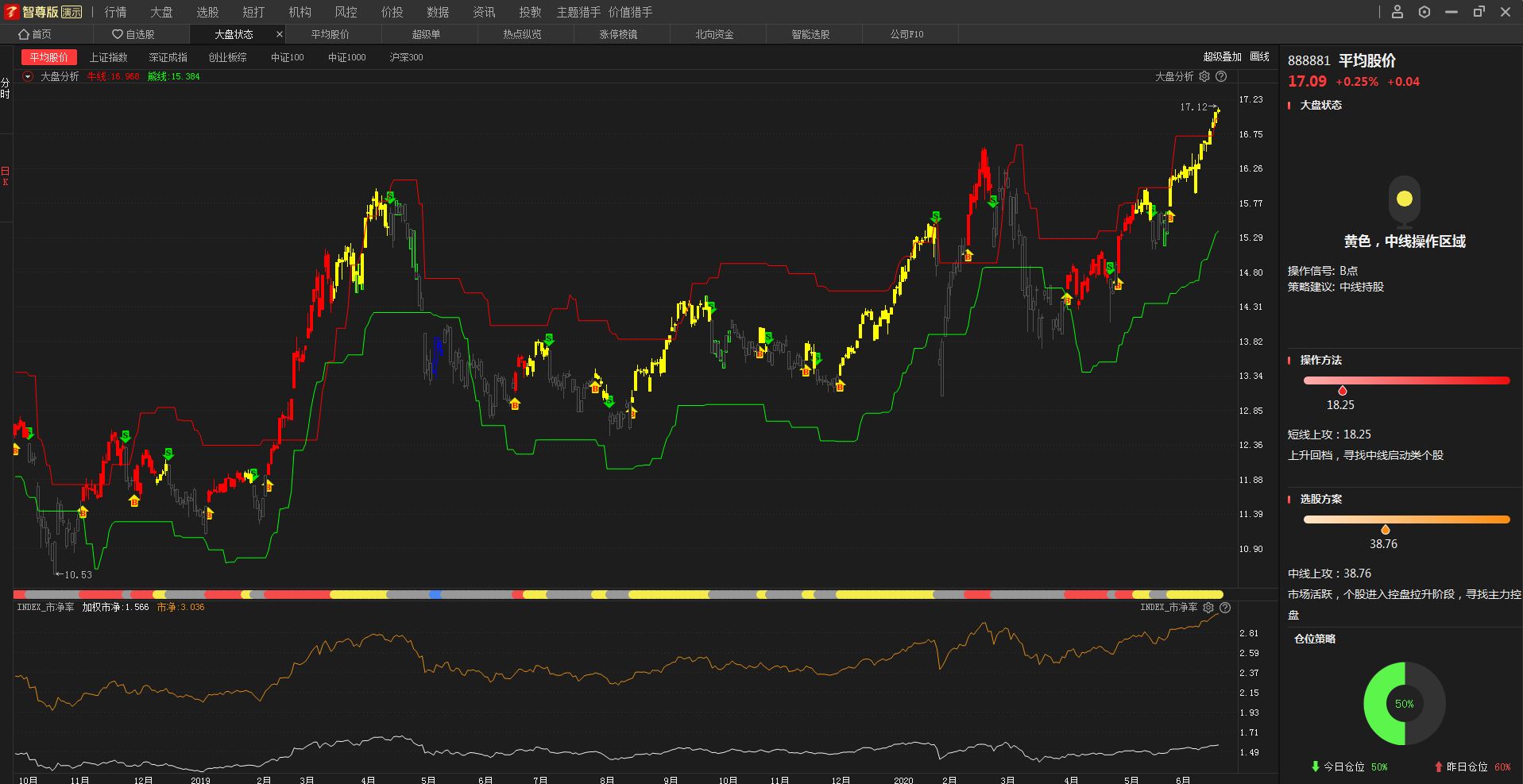Open the user account icon
This screenshot has width=1523, height=784.
[1397, 12]
